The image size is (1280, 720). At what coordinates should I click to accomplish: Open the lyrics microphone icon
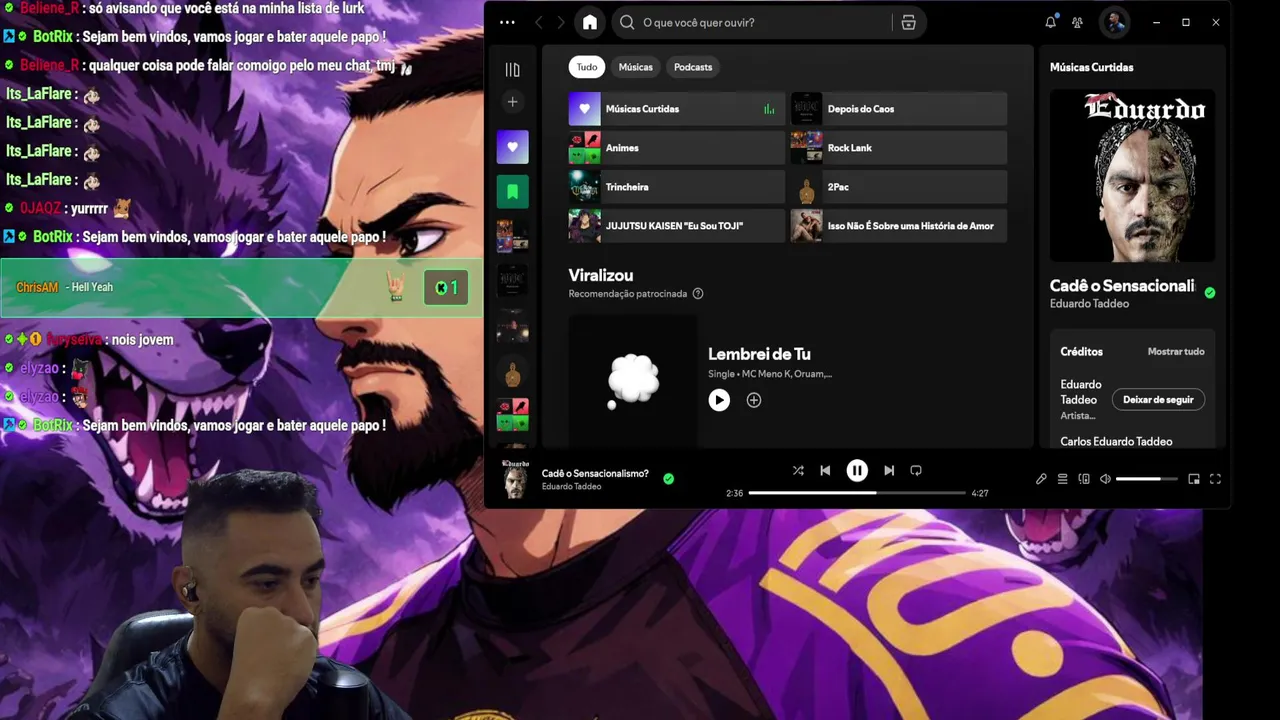click(x=1041, y=479)
